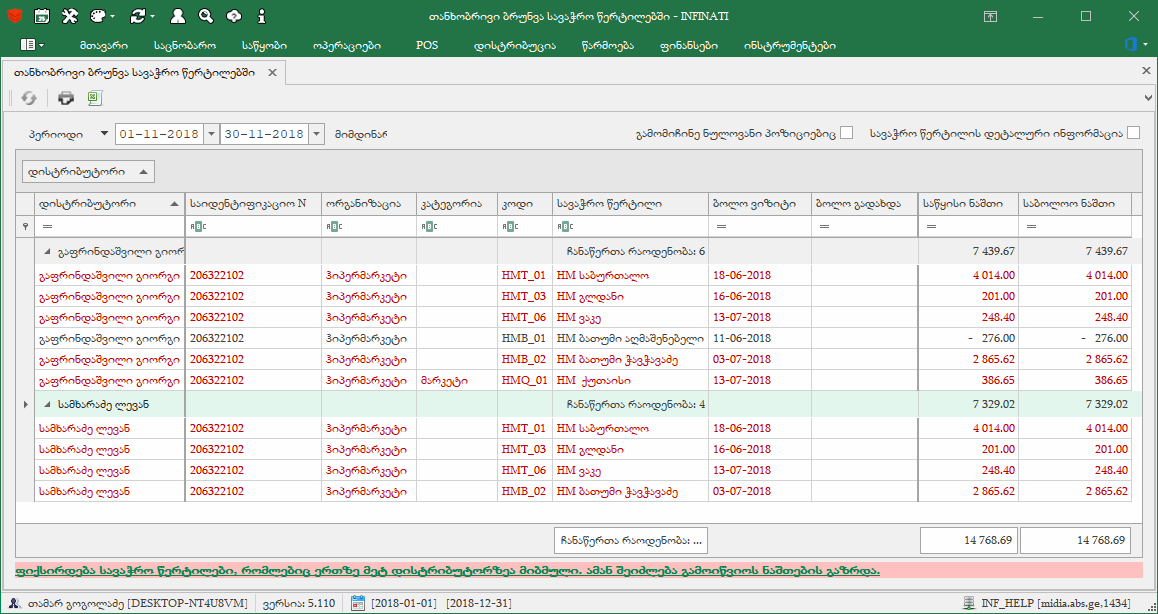Click the magnifying glass search icon

pyautogui.click(x=205, y=16)
